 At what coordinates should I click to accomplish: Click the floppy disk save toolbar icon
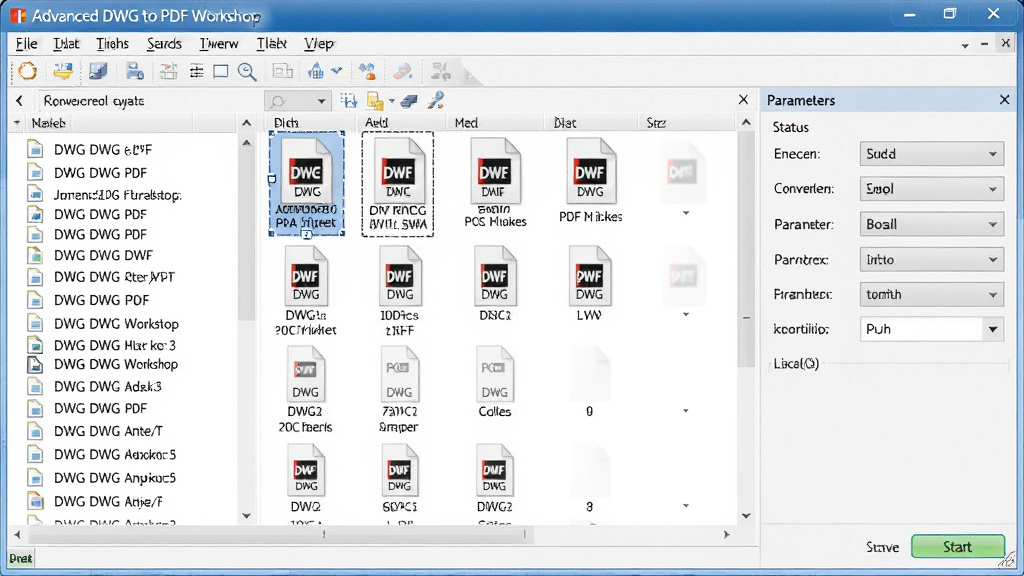pos(135,71)
